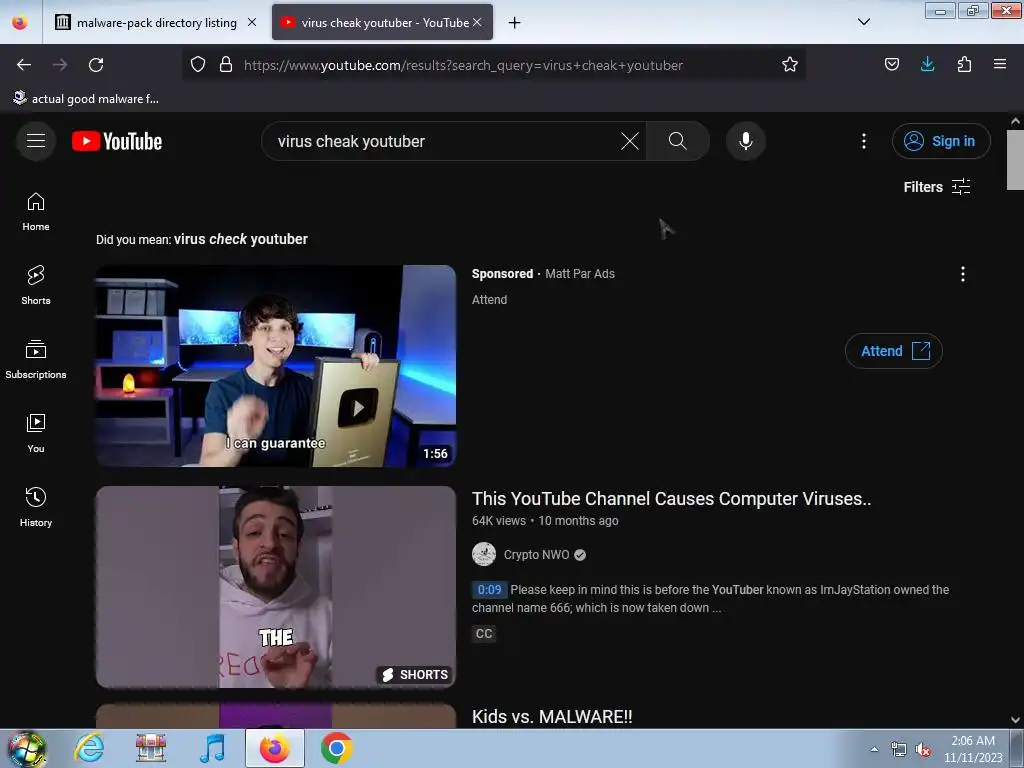Open 'Kids vs. MALWARE!!' video title
This screenshot has height=768, width=1024.
[x=552, y=716]
